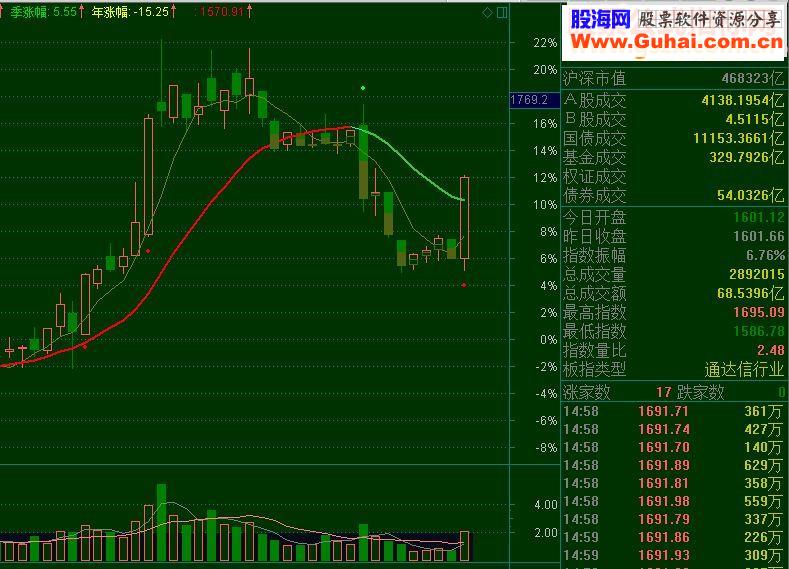
Task: Click the -8% label on the percent axis
Action: [546, 448]
